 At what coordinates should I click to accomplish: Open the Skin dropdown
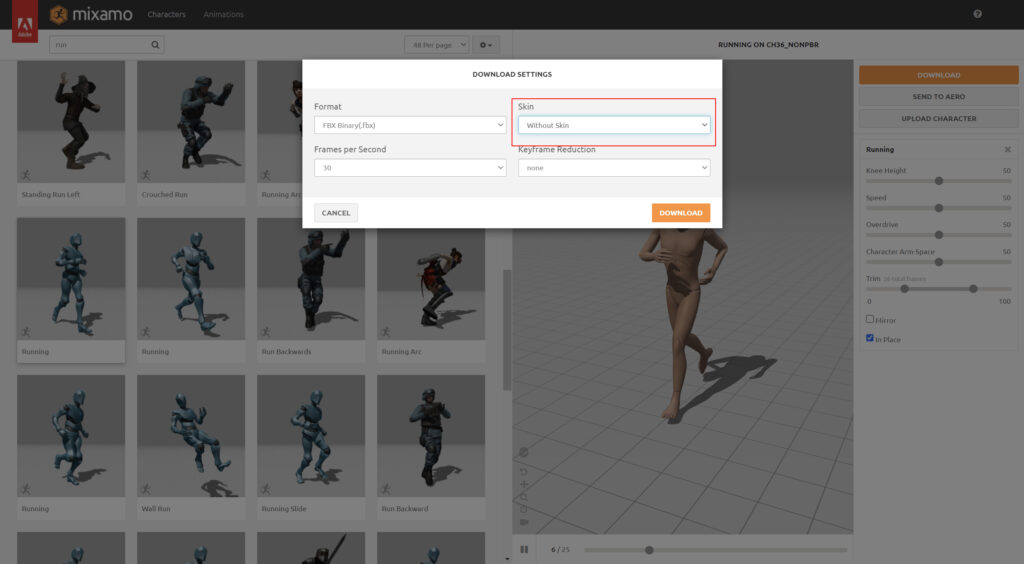coord(613,125)
